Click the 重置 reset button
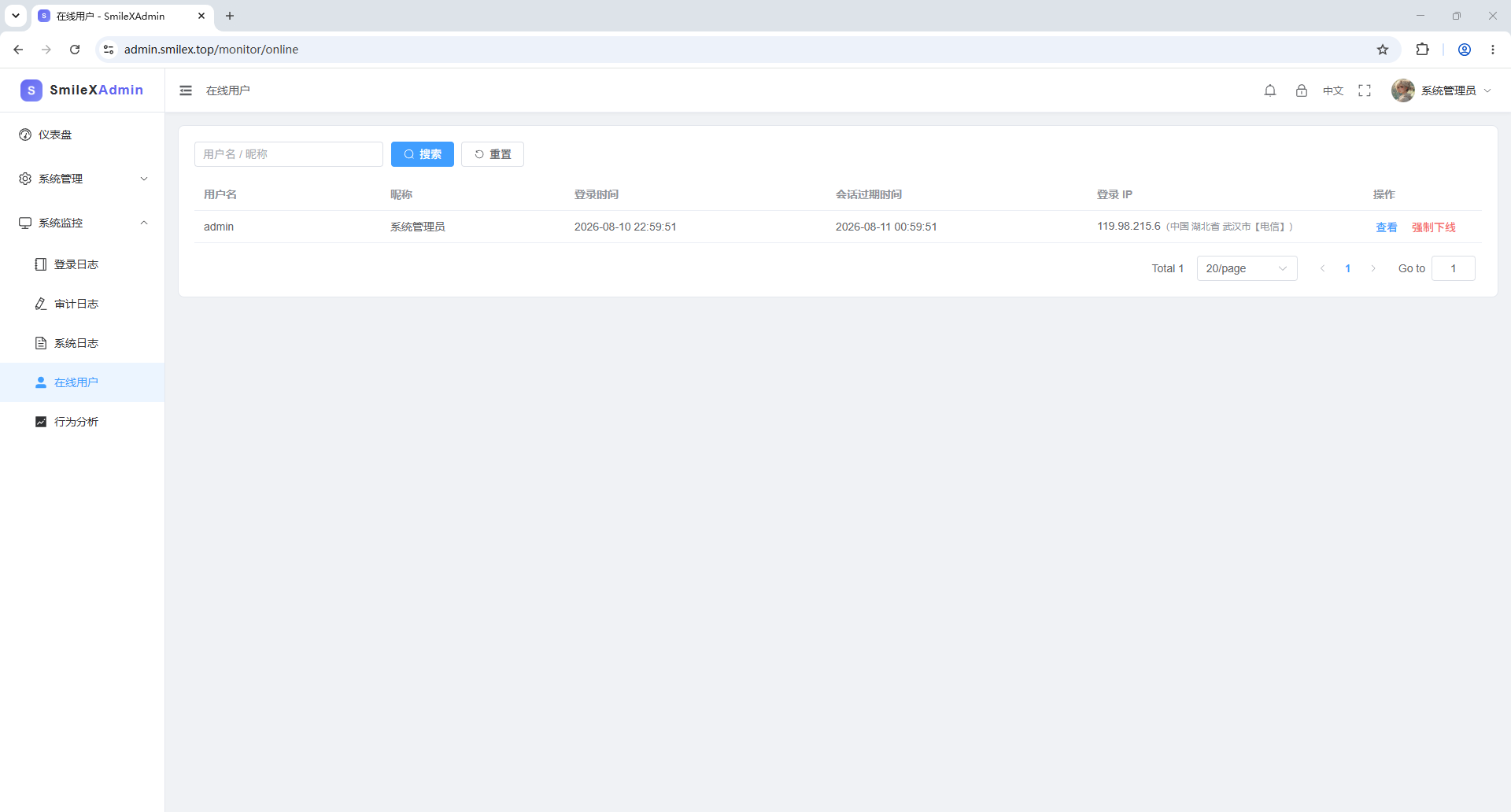Viewport: 1511px width, 812px height. (x=493, y=154)
